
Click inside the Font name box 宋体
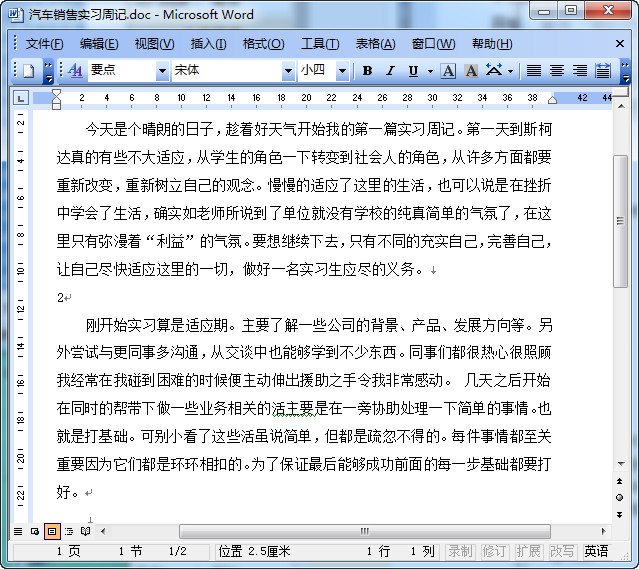tap(227, 71)
